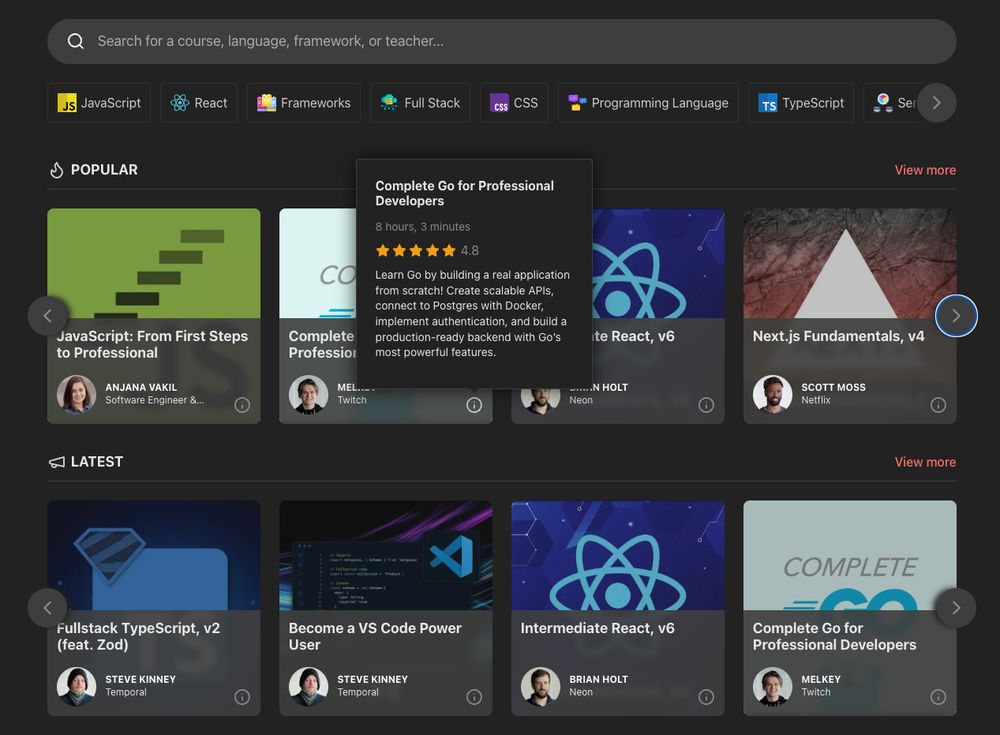Screen dimensions: 1000x735
Task: Show info for Become a VS Code Power User
Action: 474,697
